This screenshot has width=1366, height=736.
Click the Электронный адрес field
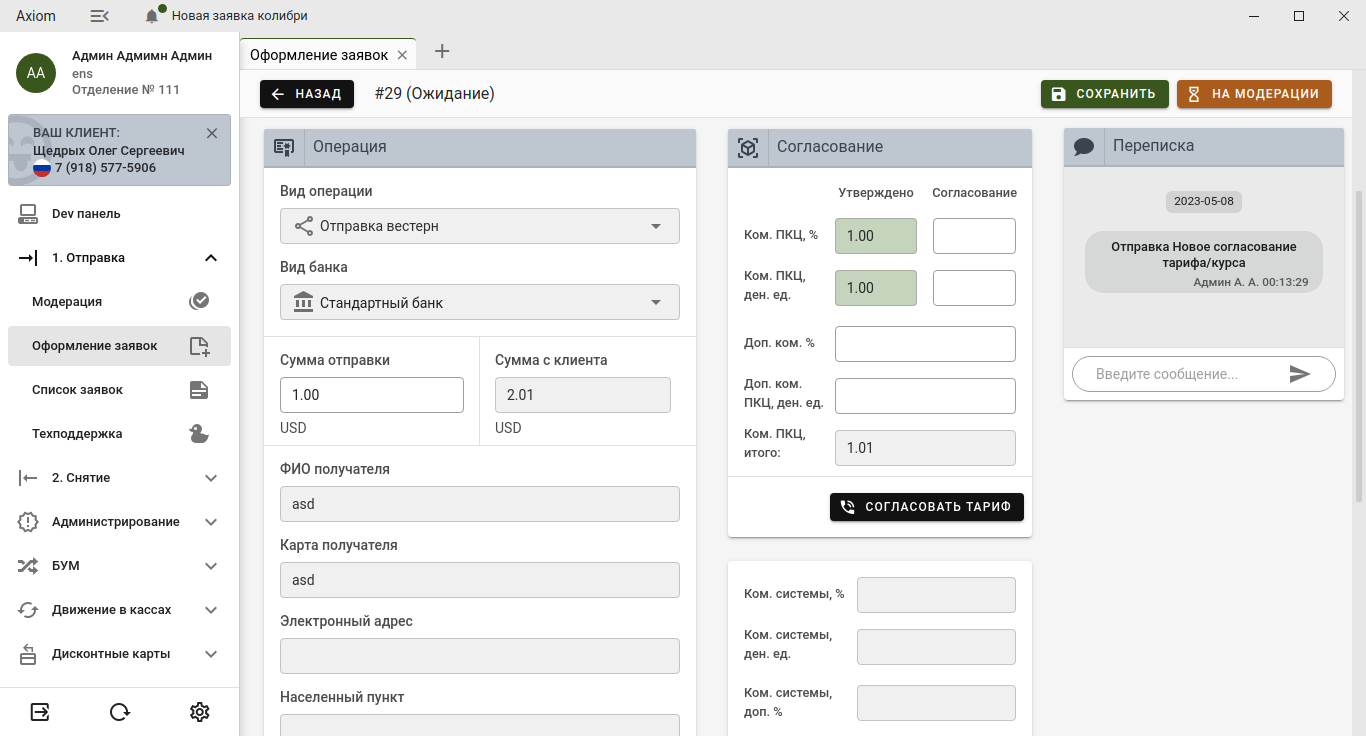(x=480, y=656)
